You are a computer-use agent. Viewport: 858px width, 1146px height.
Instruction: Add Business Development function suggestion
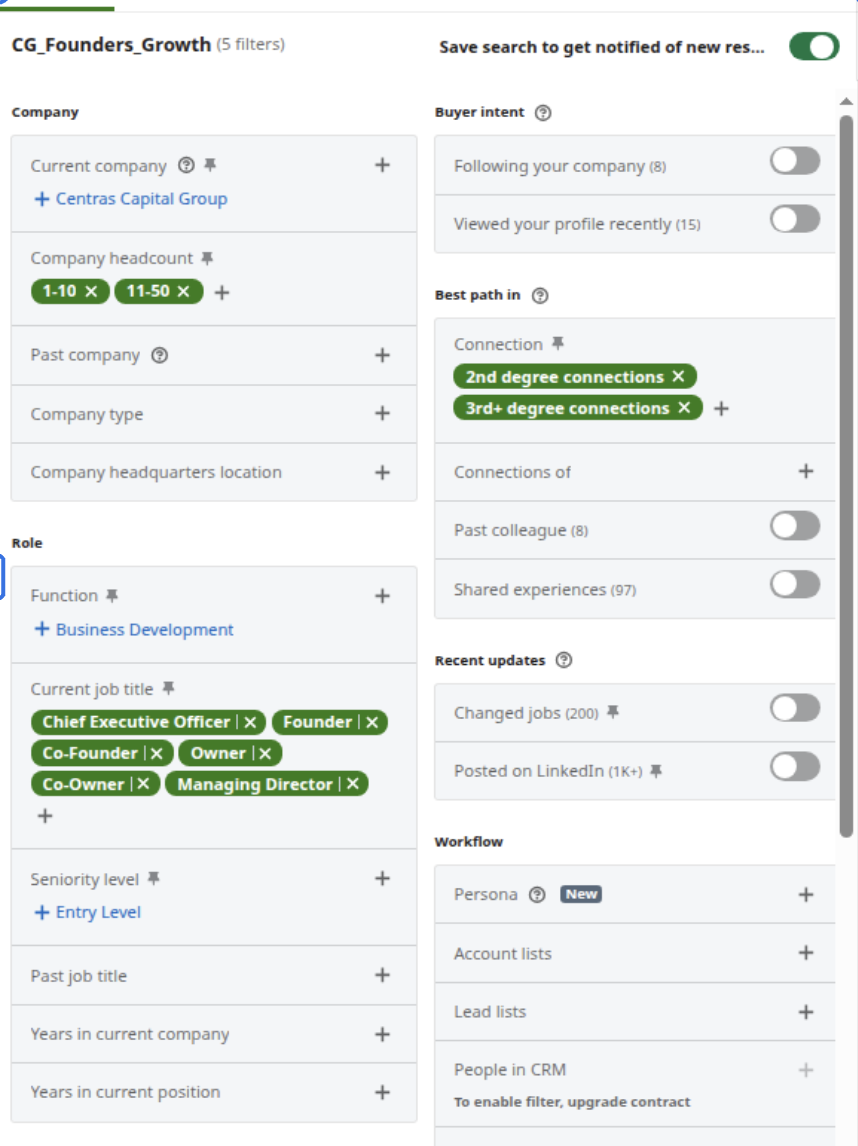coord(134,629)
